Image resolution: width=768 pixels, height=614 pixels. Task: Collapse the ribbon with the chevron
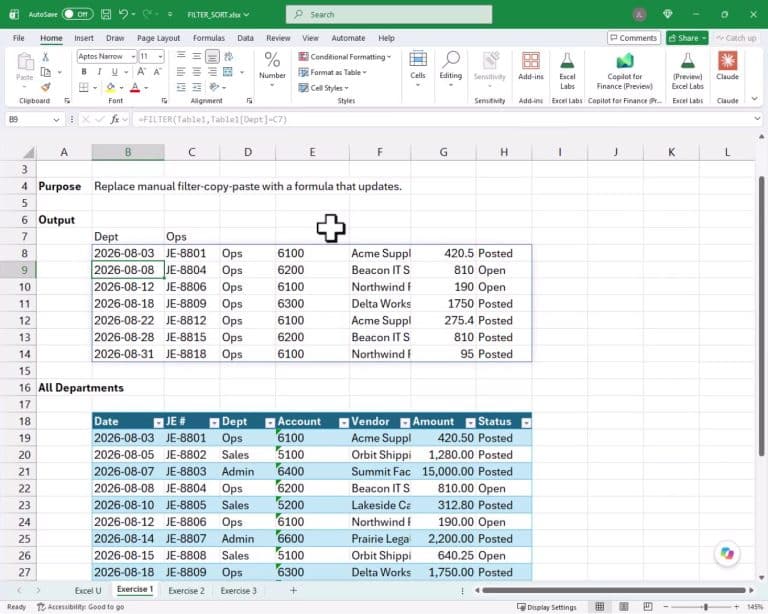tap(755, 99)
